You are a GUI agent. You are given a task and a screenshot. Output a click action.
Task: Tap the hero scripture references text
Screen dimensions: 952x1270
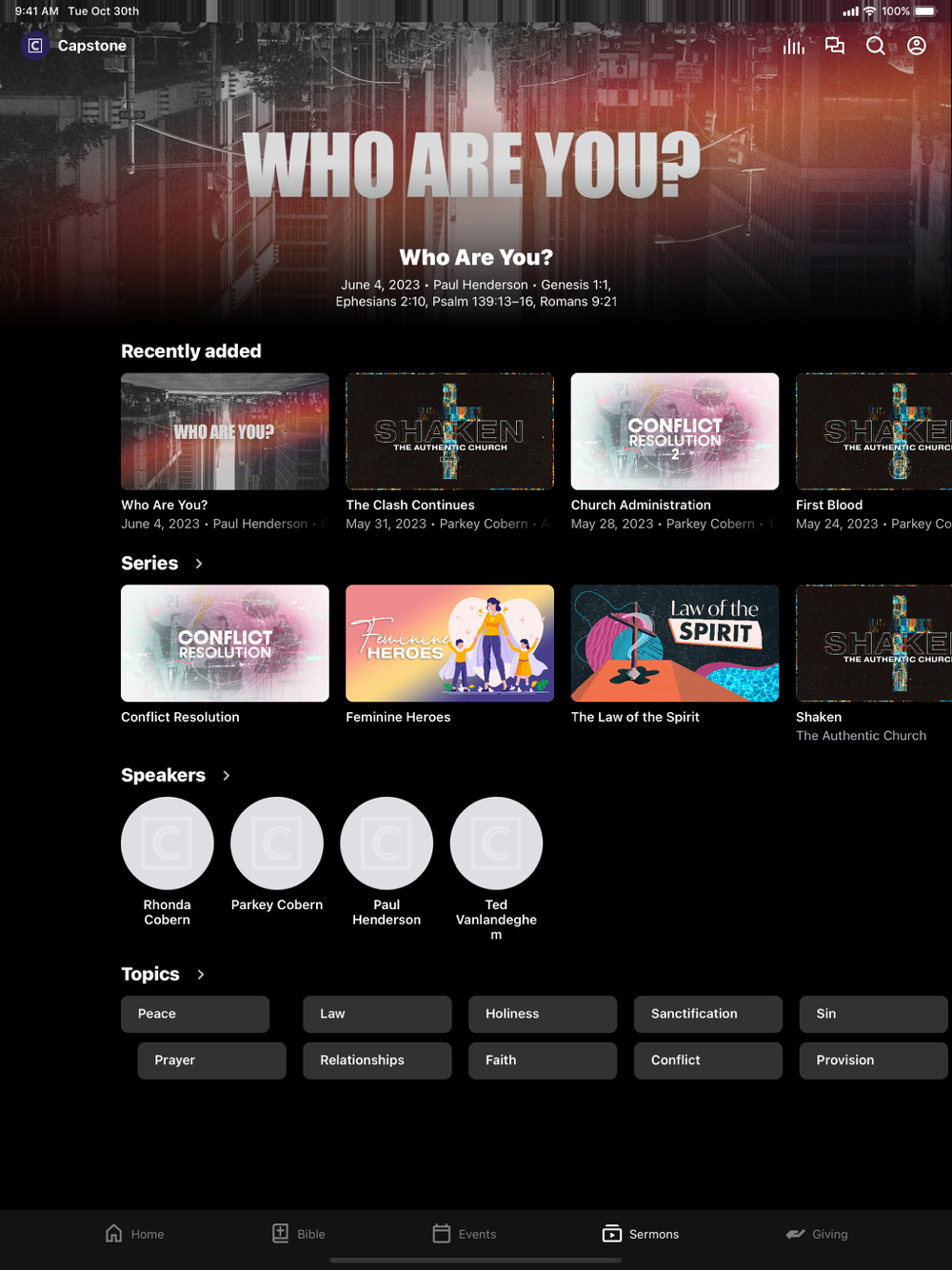click(x=476, y=293)
